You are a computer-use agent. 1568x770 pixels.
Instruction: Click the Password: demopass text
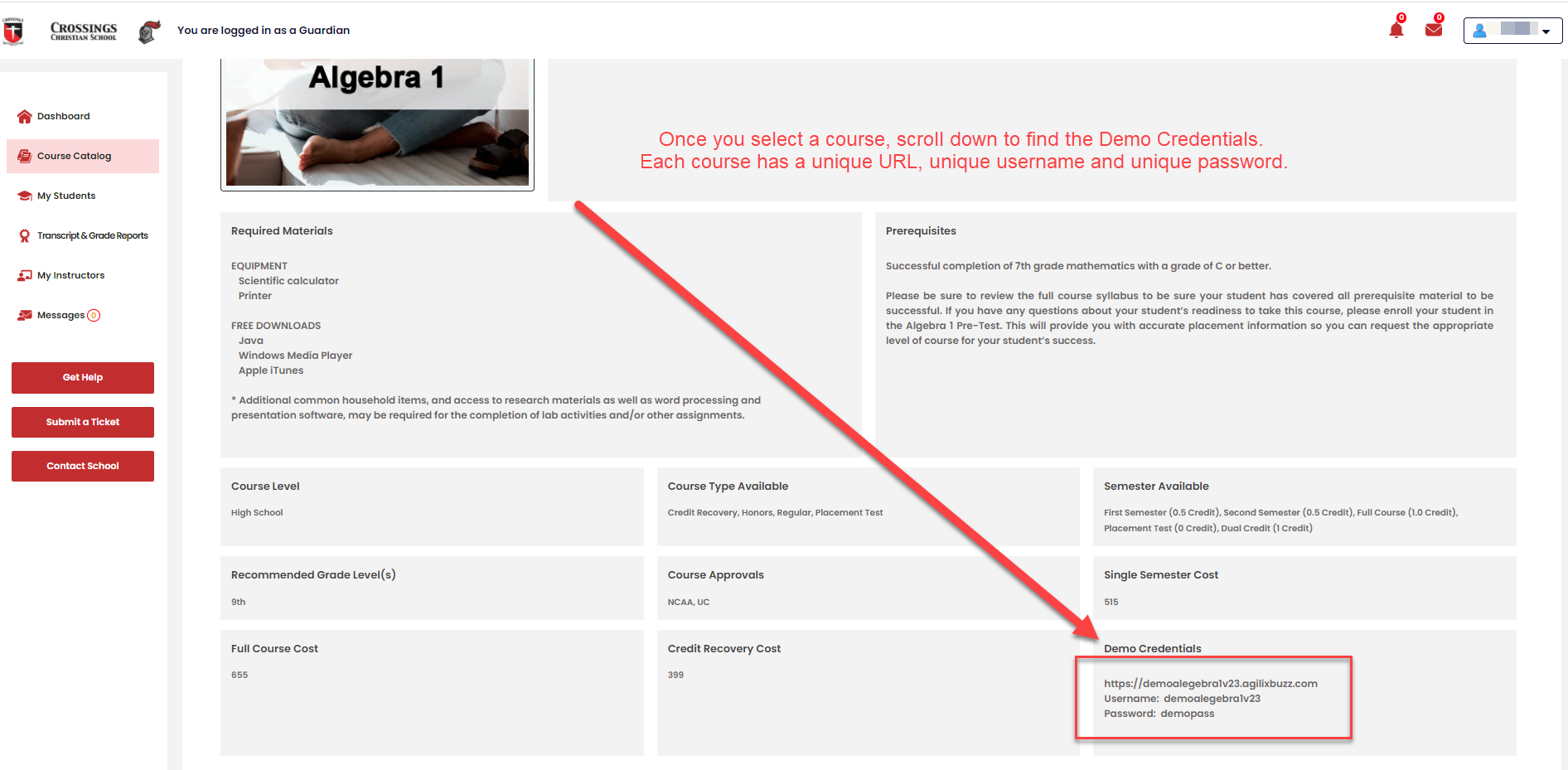pyautogui.click(x=1159, y=714)
